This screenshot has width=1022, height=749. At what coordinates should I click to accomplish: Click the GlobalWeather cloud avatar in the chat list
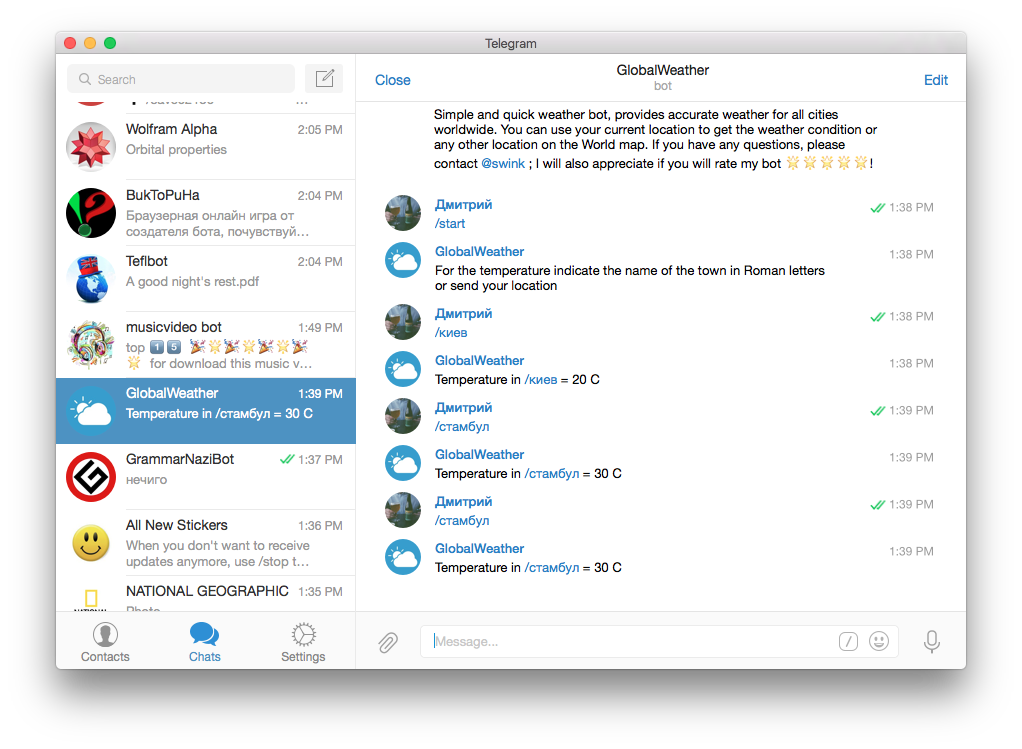coord(91,410)
